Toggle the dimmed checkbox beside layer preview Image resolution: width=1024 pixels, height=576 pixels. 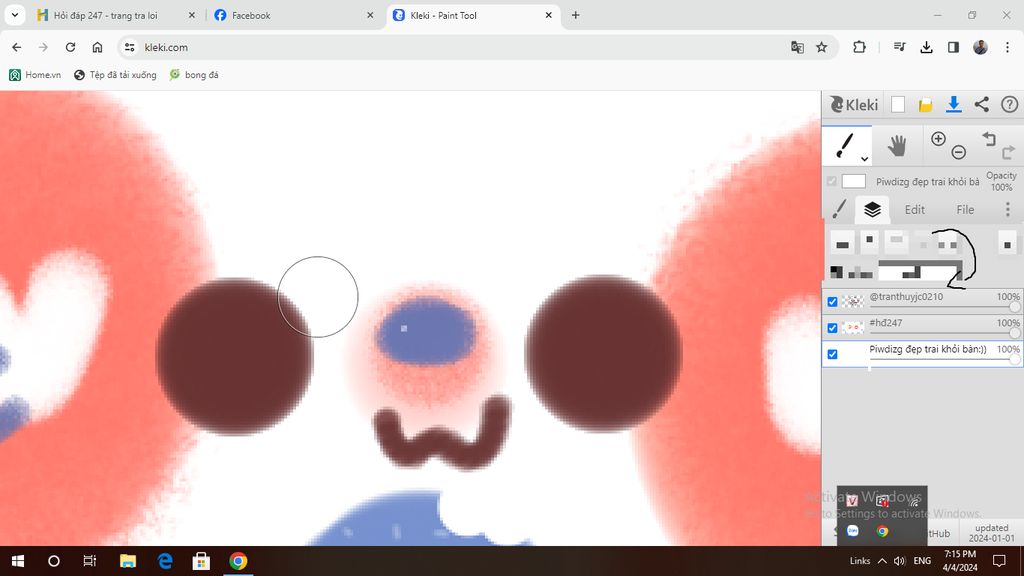click(x=831, y=182)
